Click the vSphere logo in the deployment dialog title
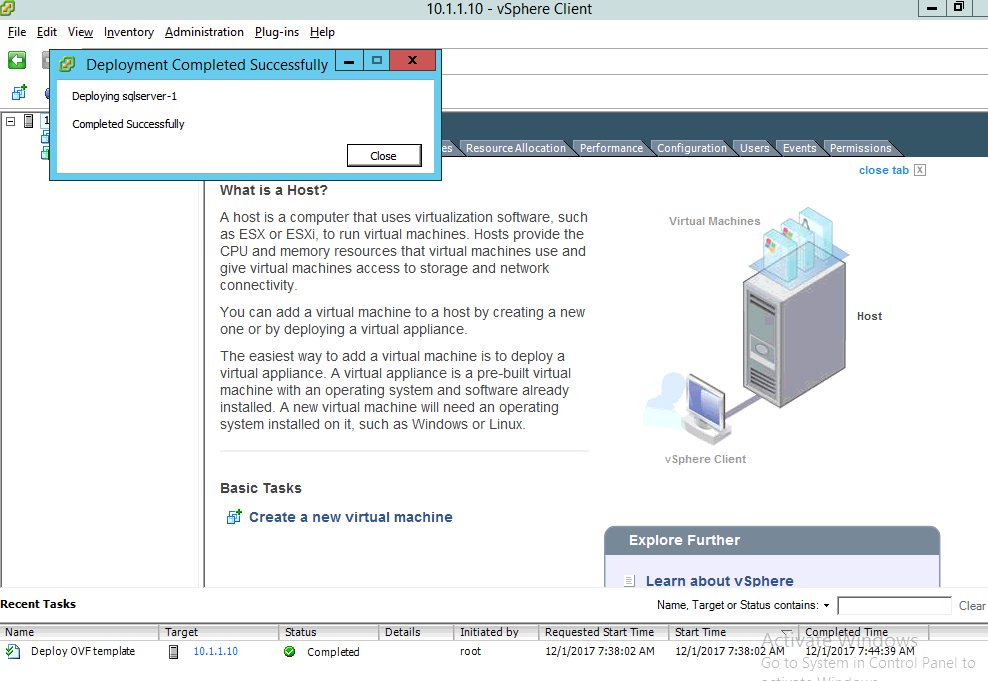 pyautogui.click(x=67, y=64)
